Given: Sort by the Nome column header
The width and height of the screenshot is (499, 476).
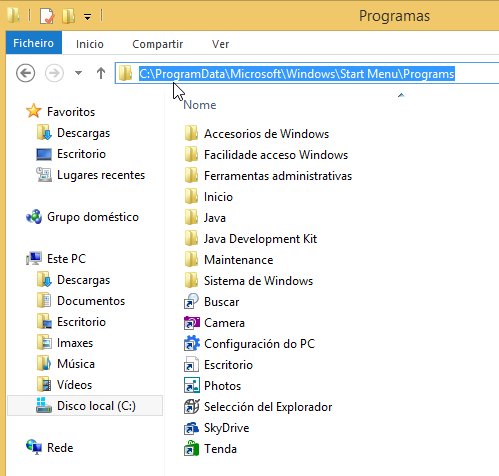Looking at the screenshot, I should click(200, 105).
